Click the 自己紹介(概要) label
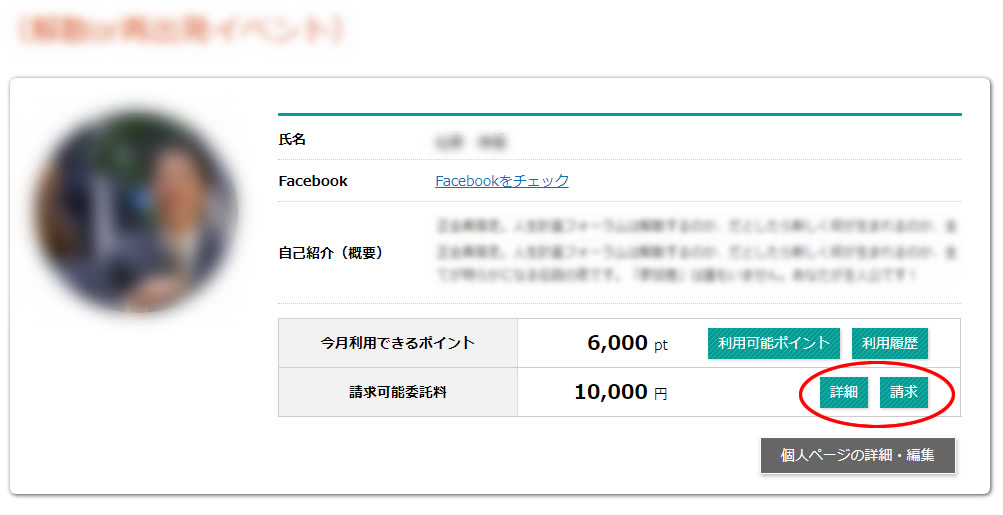1003x515 pixels. click(x=332, y=253)
